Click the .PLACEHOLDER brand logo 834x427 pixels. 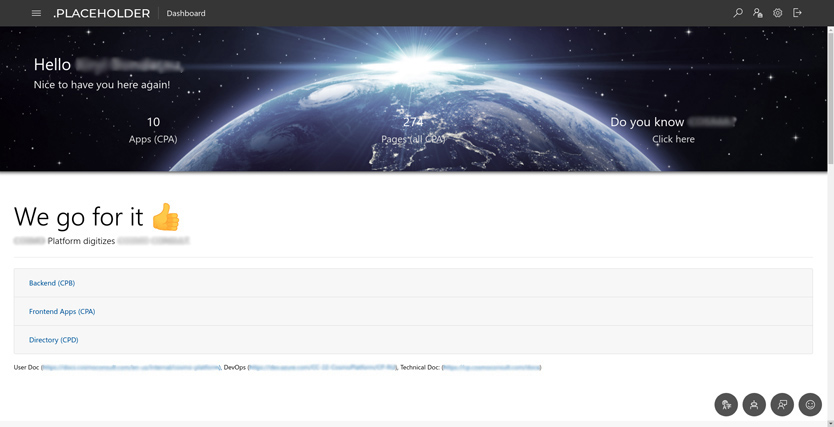(101, 14)
